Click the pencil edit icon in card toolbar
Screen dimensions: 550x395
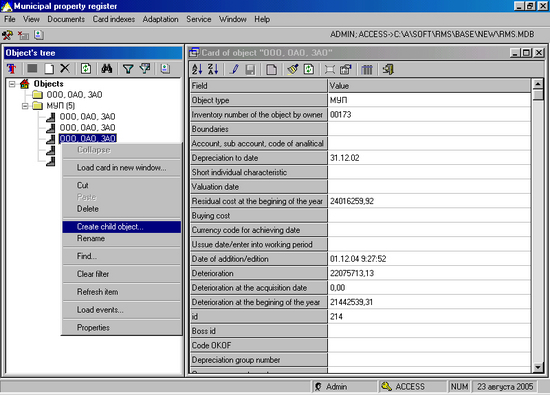(x=234, y=69)
